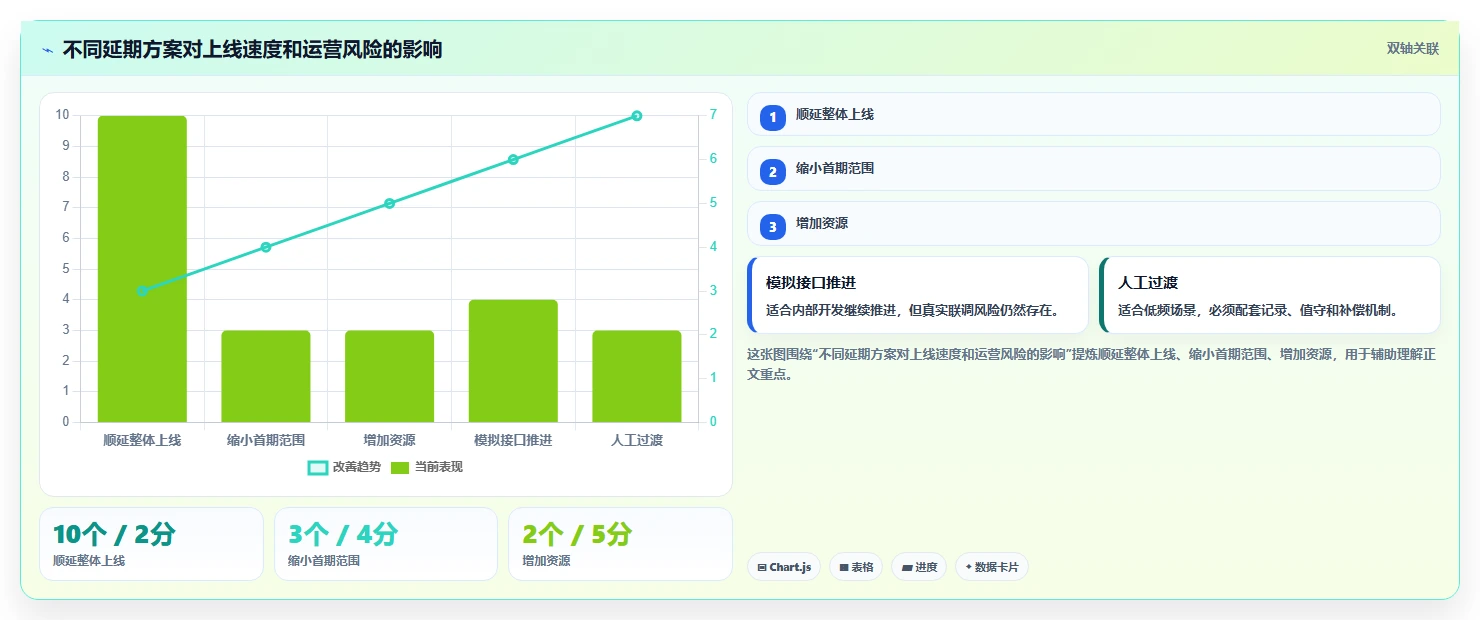
Task: Click the 人工过渡 x-axis label
Action: 637,440
